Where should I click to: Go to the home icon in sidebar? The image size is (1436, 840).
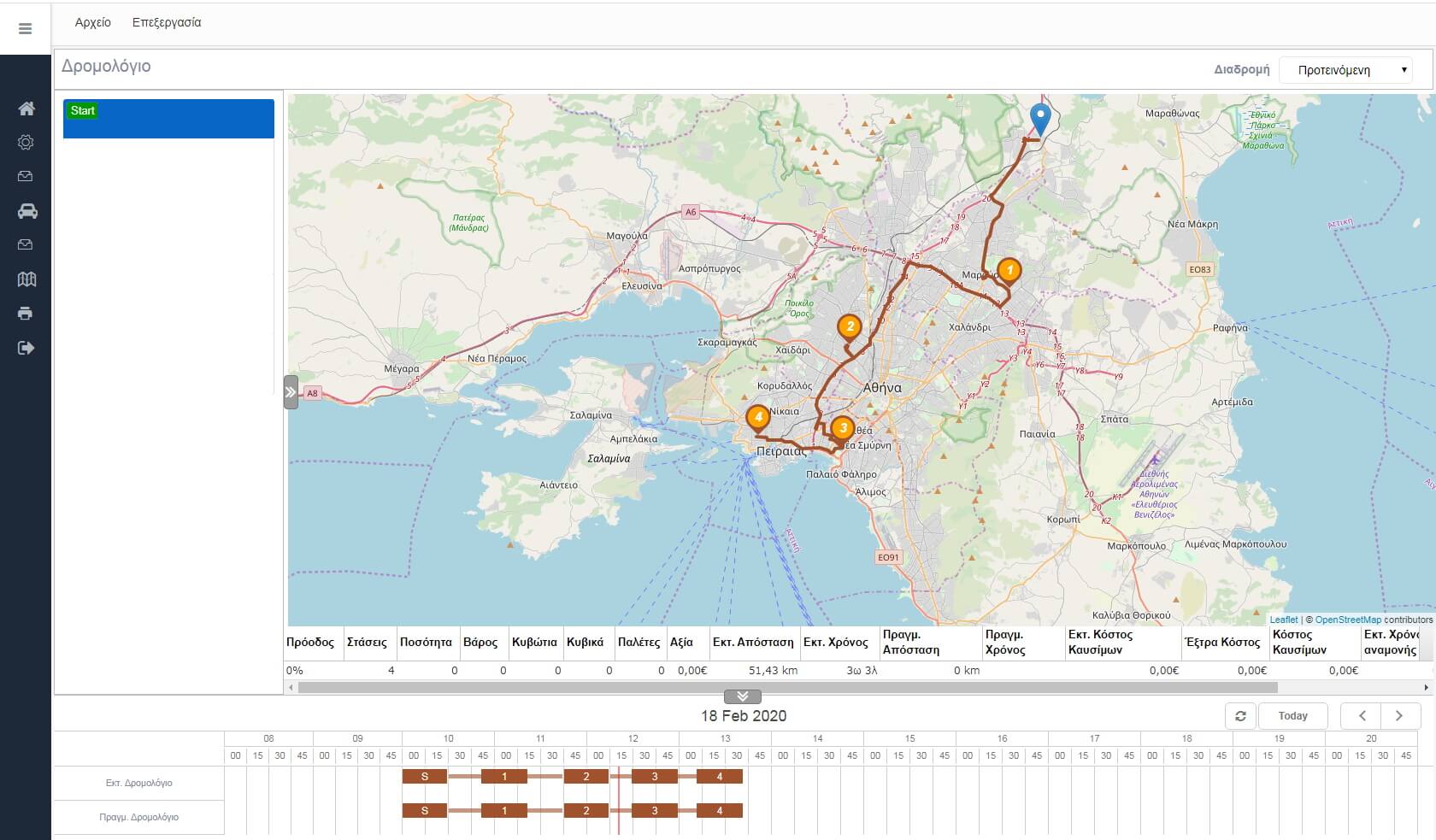pos(26,109)
